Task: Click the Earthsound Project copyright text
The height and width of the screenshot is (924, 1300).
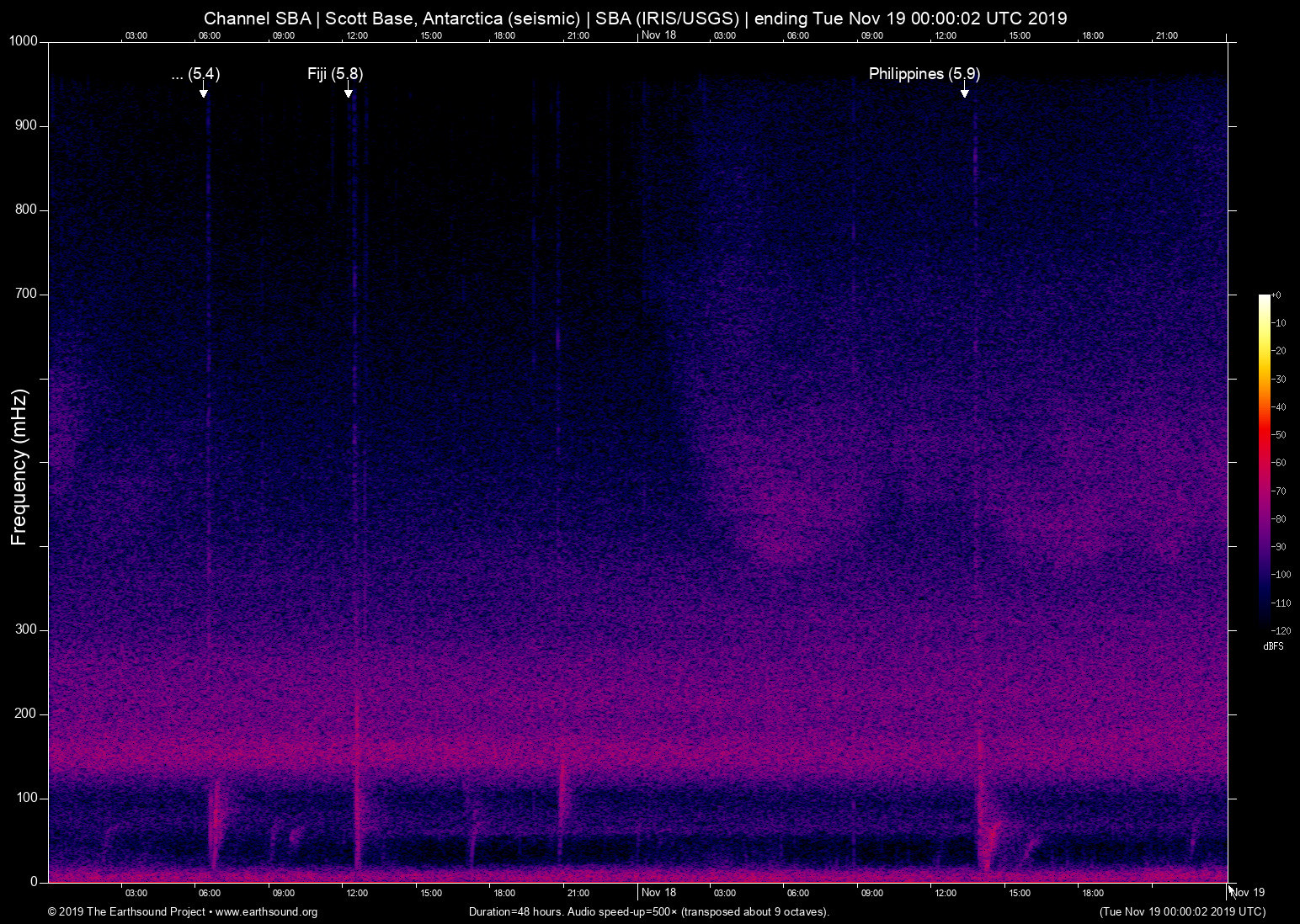Action: pyautogui.click(x=126, y=912)
